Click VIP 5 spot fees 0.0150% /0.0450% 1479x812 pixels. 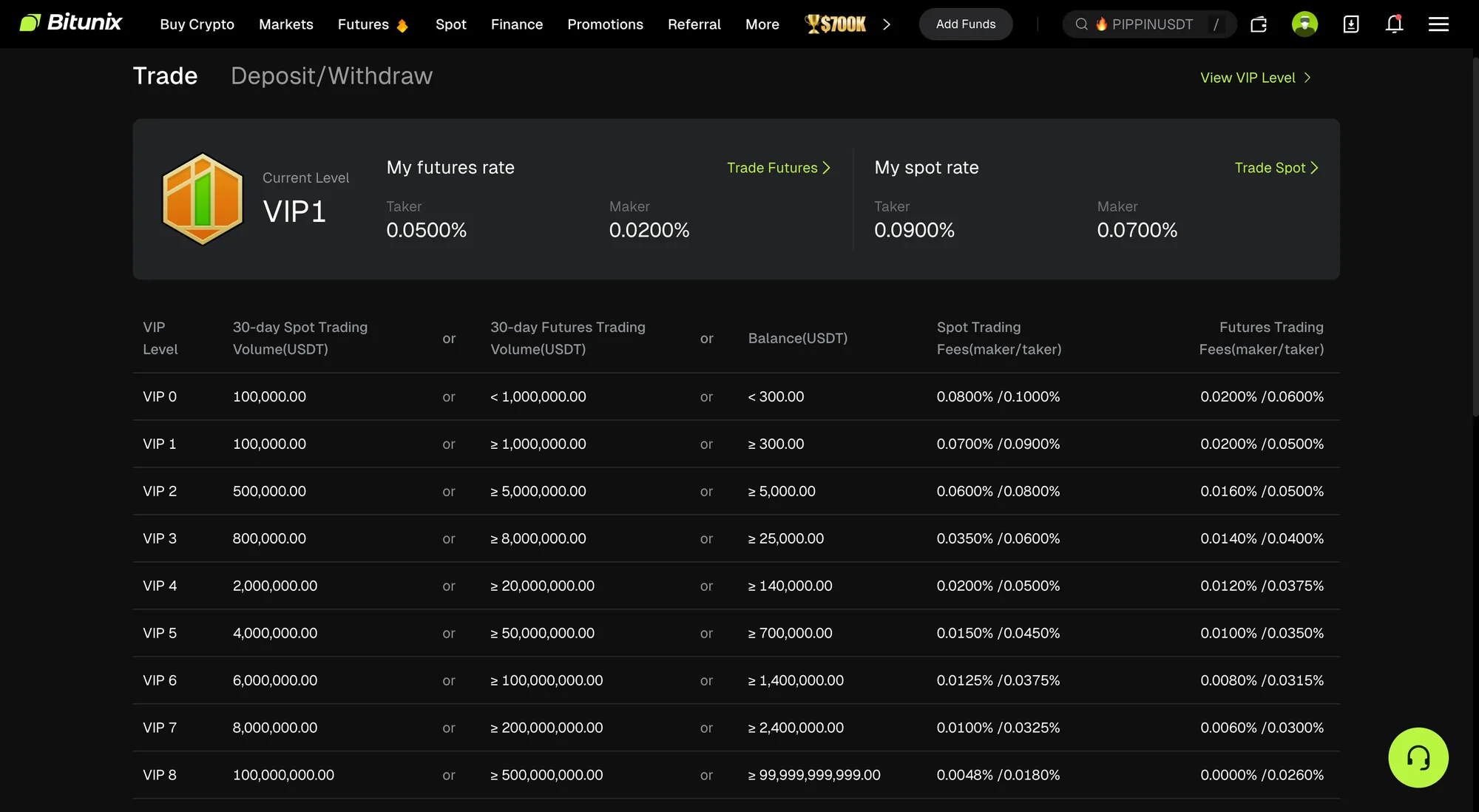(x=998, y=633)
